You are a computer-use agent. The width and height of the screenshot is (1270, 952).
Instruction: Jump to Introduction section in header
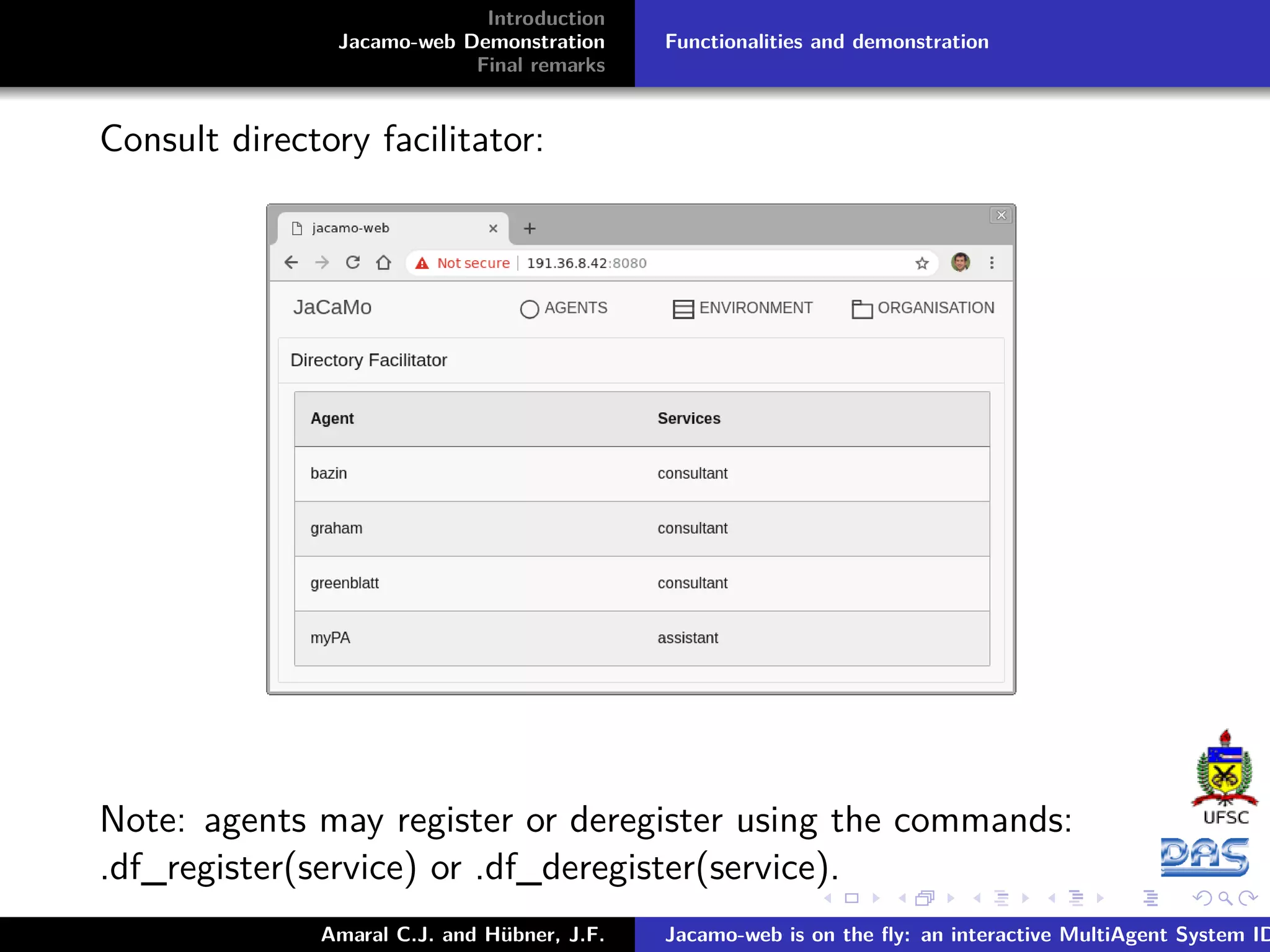(546, 18)
